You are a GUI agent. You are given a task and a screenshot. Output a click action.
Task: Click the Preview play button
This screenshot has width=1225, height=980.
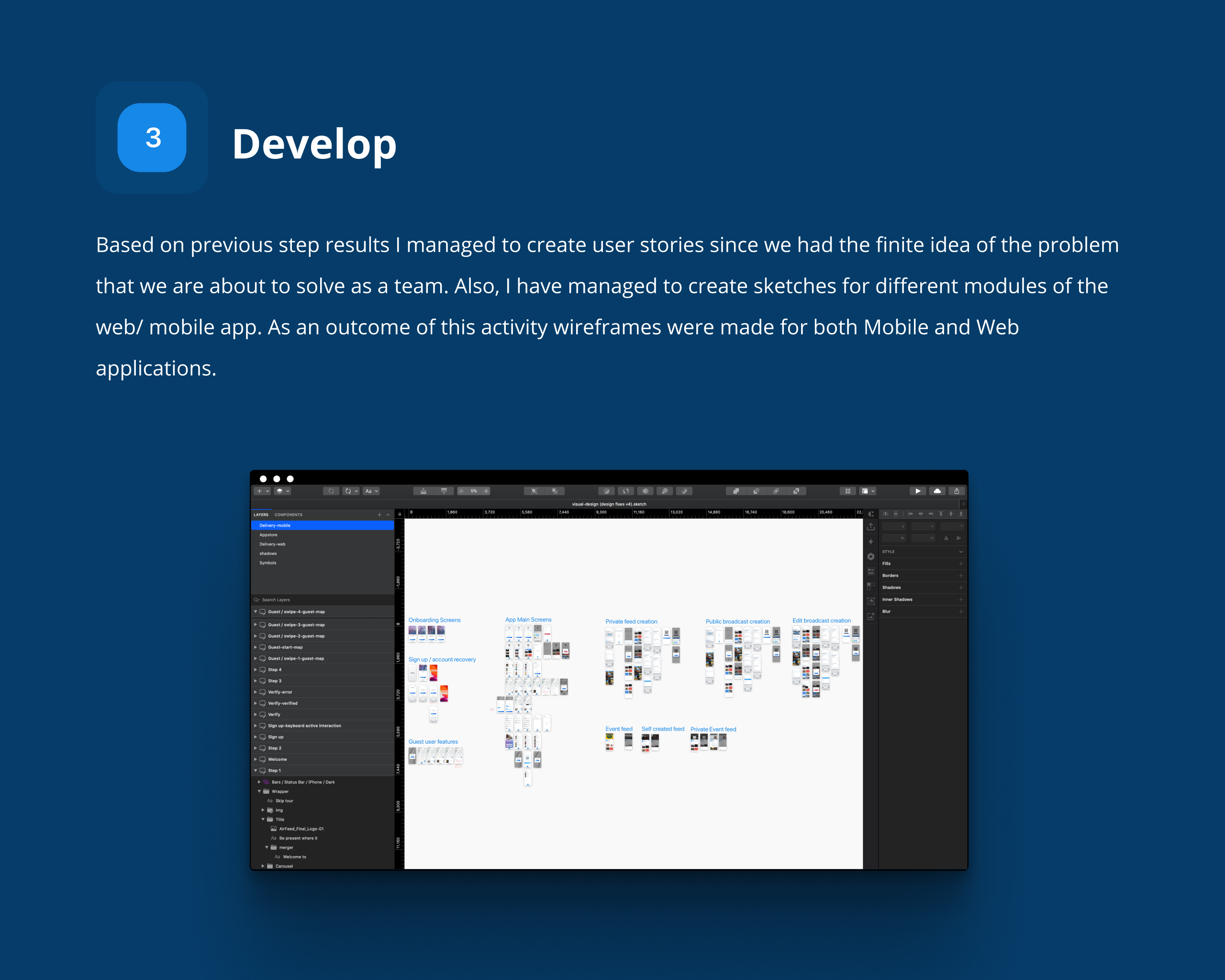pyautogui.click(x=918, y=491)
